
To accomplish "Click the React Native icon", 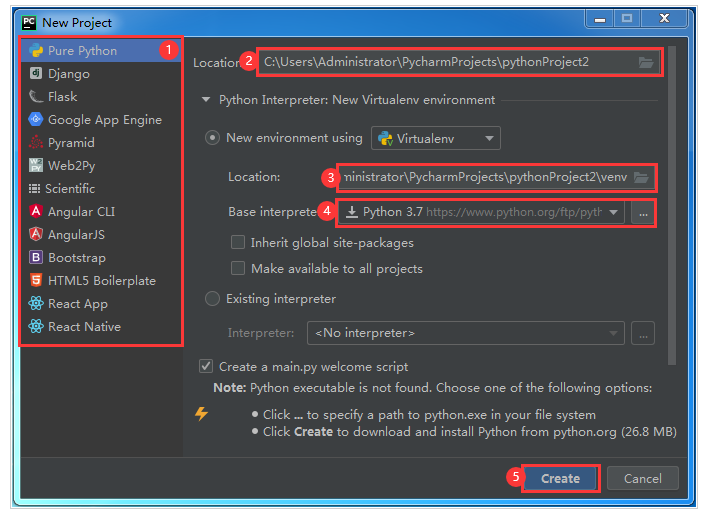I will (36, 326).
